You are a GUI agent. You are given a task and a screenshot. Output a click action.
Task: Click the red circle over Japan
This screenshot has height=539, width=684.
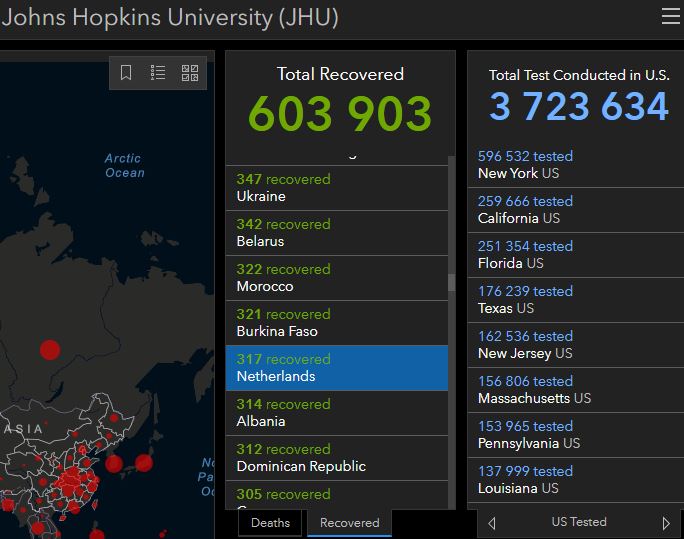pyautogui.click(x=144, y=463)
